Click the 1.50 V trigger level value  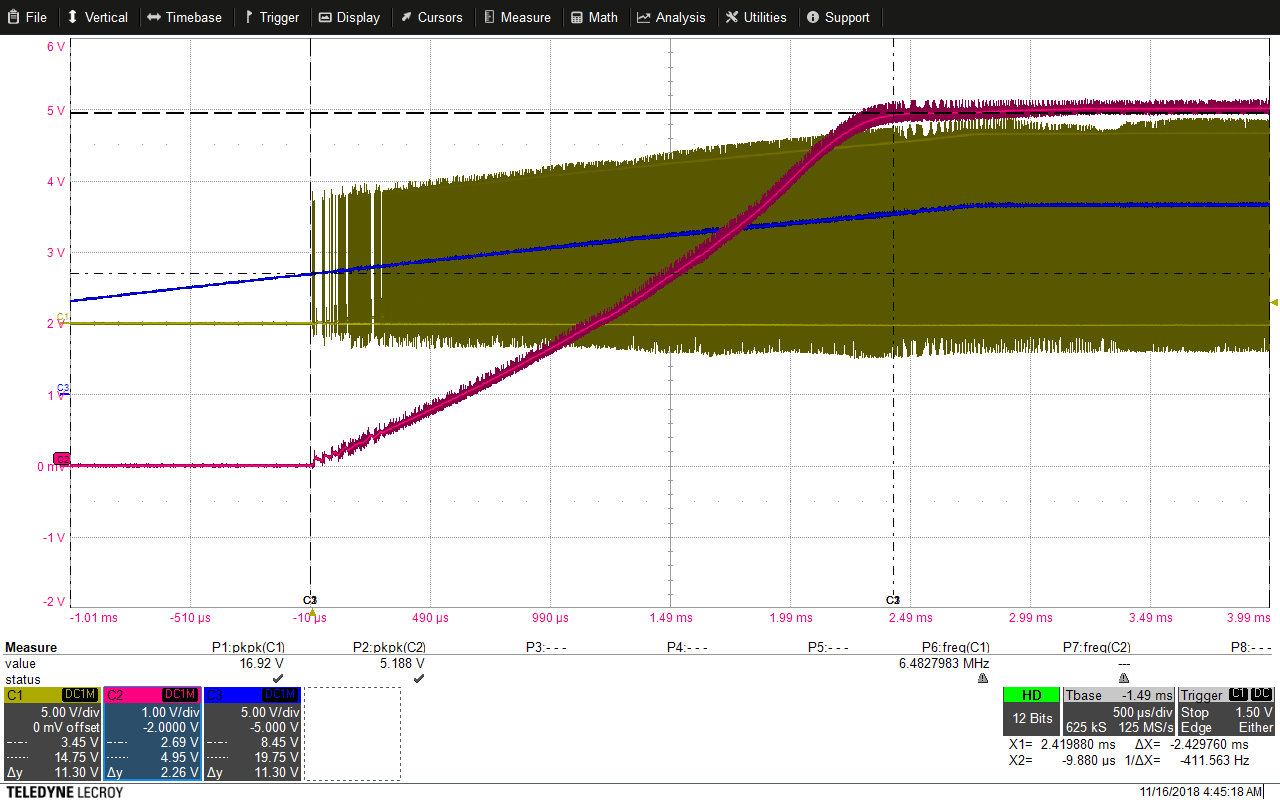point(1254,711)
